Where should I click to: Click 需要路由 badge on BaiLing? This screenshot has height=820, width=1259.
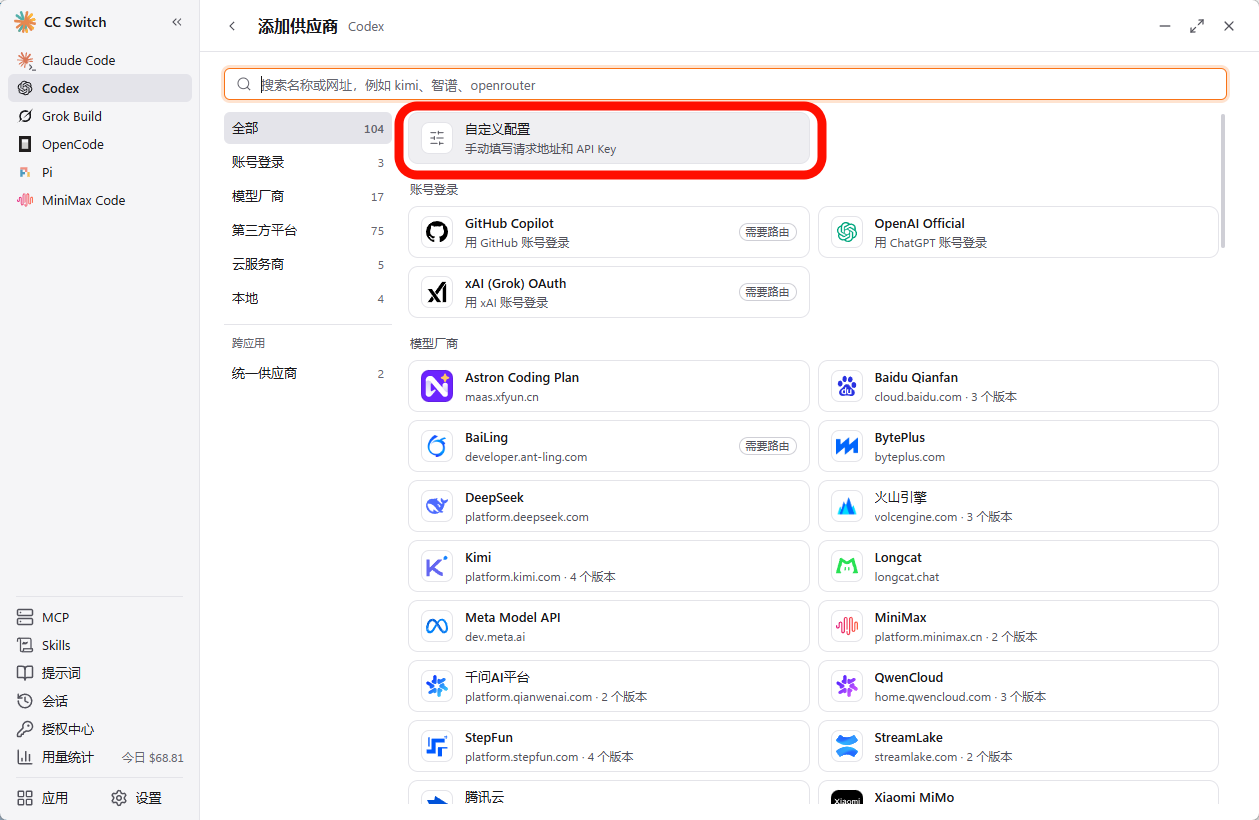click(768, 446)
